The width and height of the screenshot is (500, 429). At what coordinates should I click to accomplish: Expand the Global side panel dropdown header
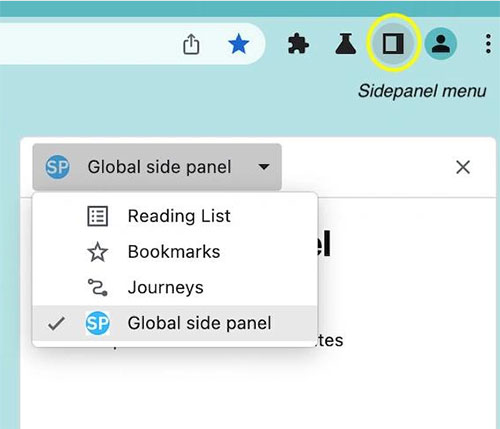point(157,167)
